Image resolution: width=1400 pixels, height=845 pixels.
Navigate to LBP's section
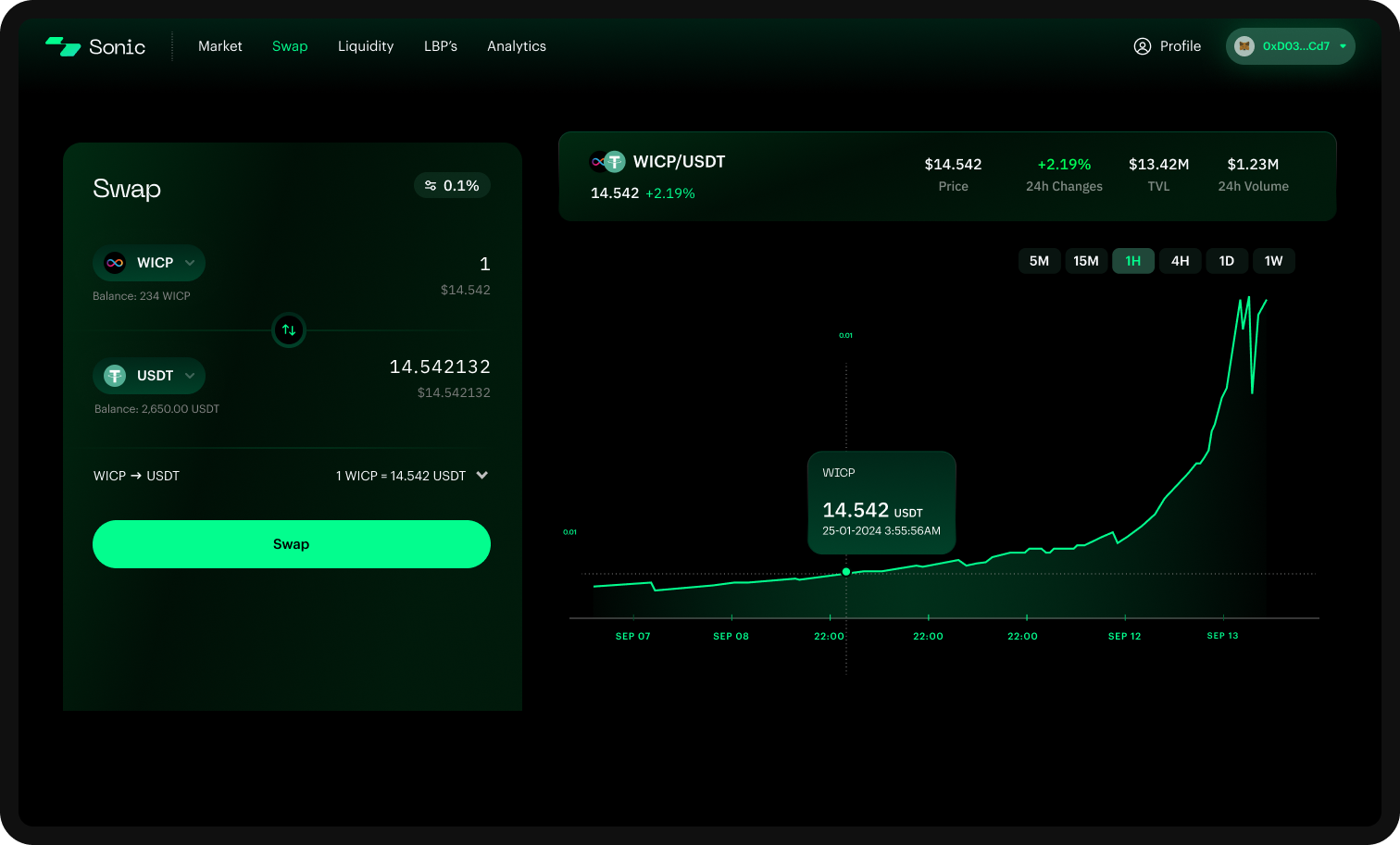pos(441,45)
